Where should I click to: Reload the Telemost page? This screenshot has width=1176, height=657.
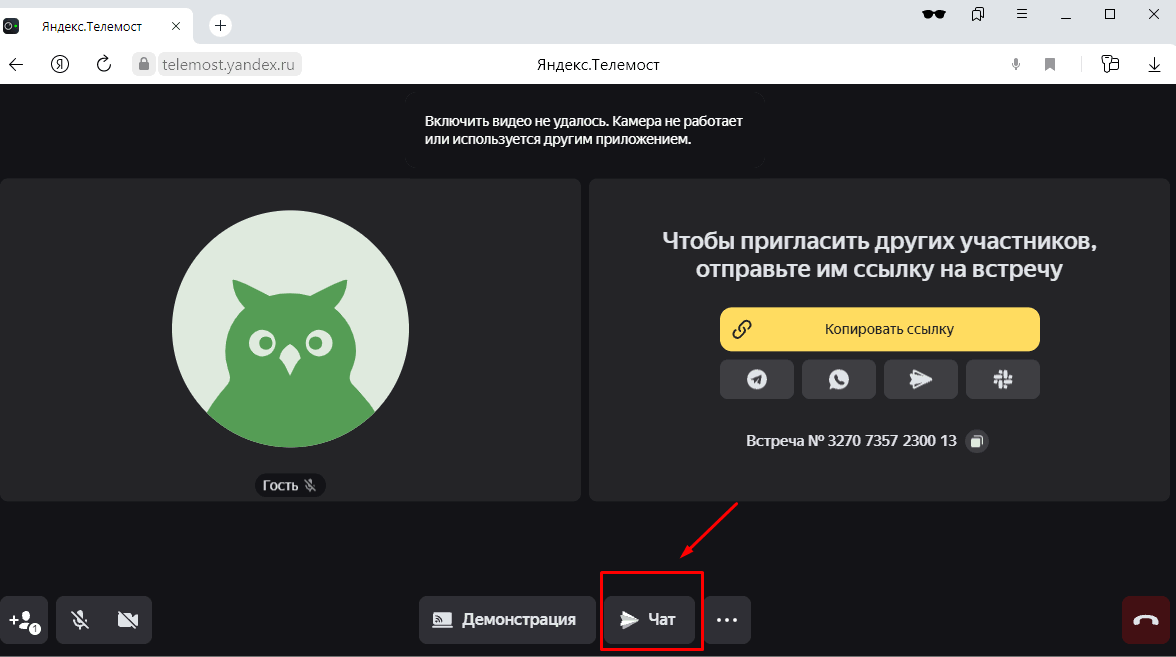point(104,64)
